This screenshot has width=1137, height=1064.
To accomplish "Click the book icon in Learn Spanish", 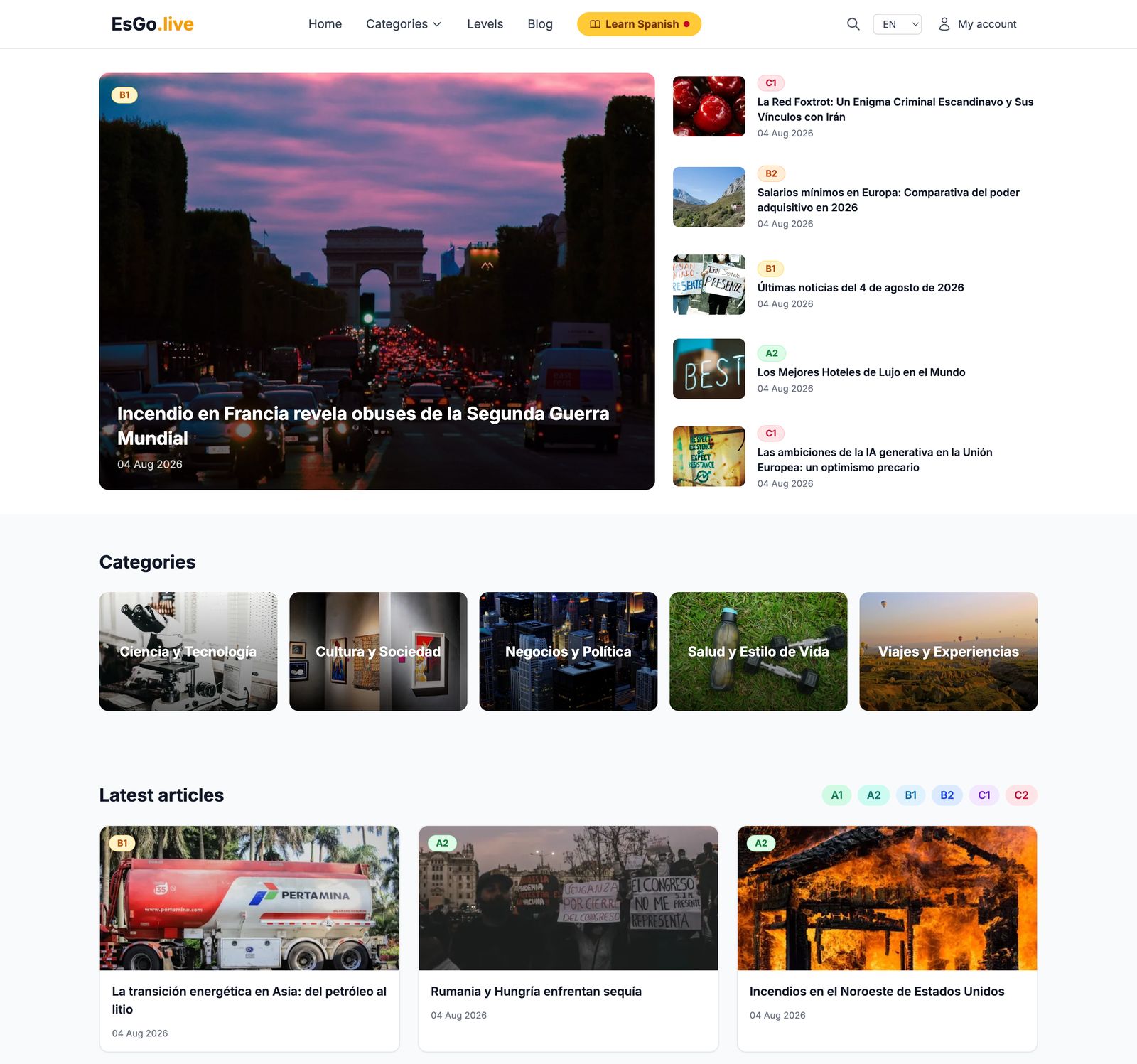I will pyautogui.click(x=595, y=24).
